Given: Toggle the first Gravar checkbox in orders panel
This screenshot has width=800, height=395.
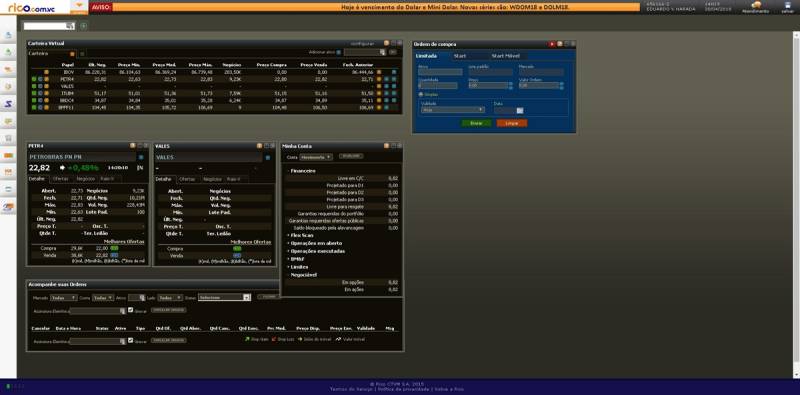Looking at the screenshot, I should (131, 310).
